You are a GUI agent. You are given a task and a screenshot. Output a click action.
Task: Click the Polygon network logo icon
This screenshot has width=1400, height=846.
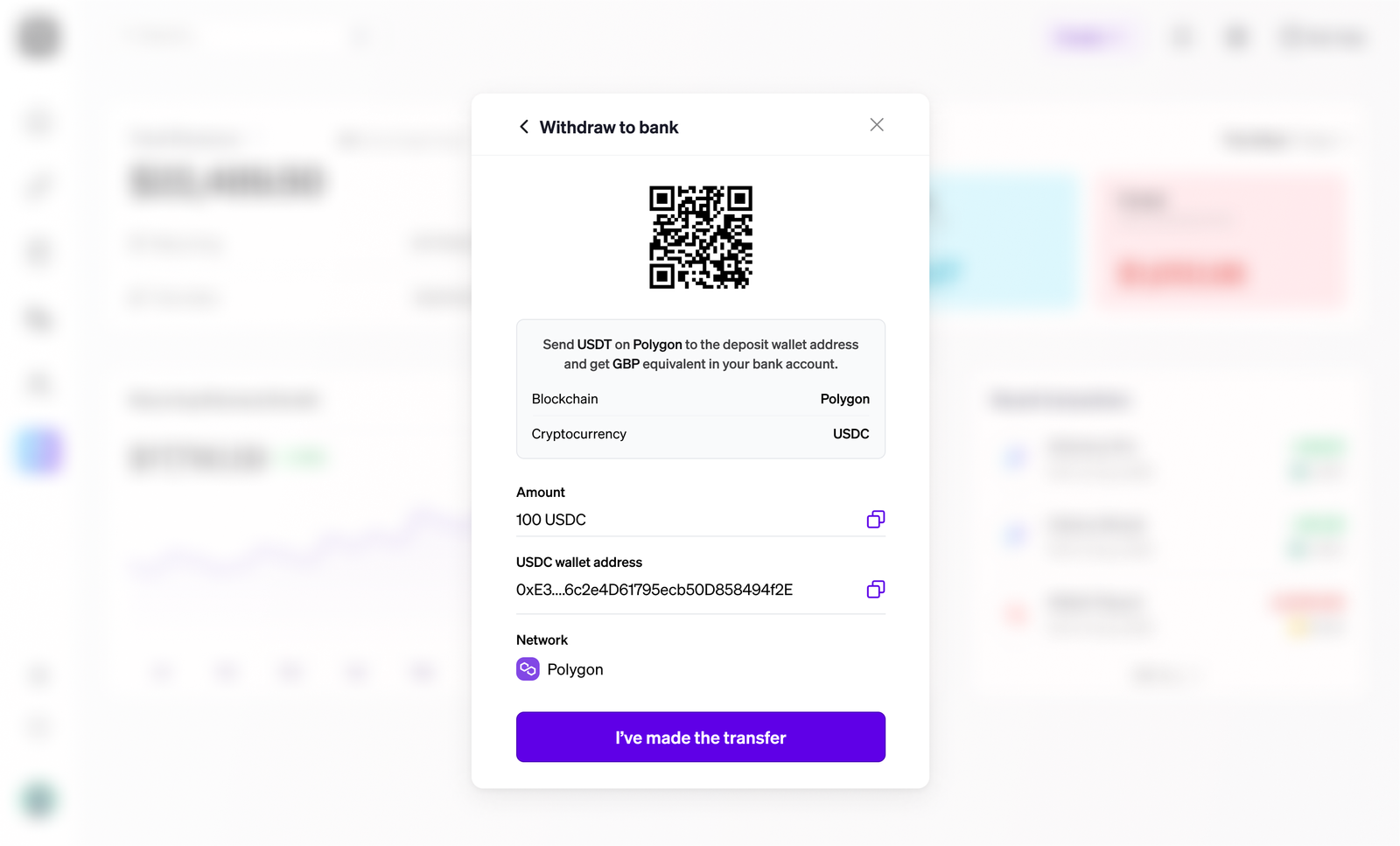point(528,669)
